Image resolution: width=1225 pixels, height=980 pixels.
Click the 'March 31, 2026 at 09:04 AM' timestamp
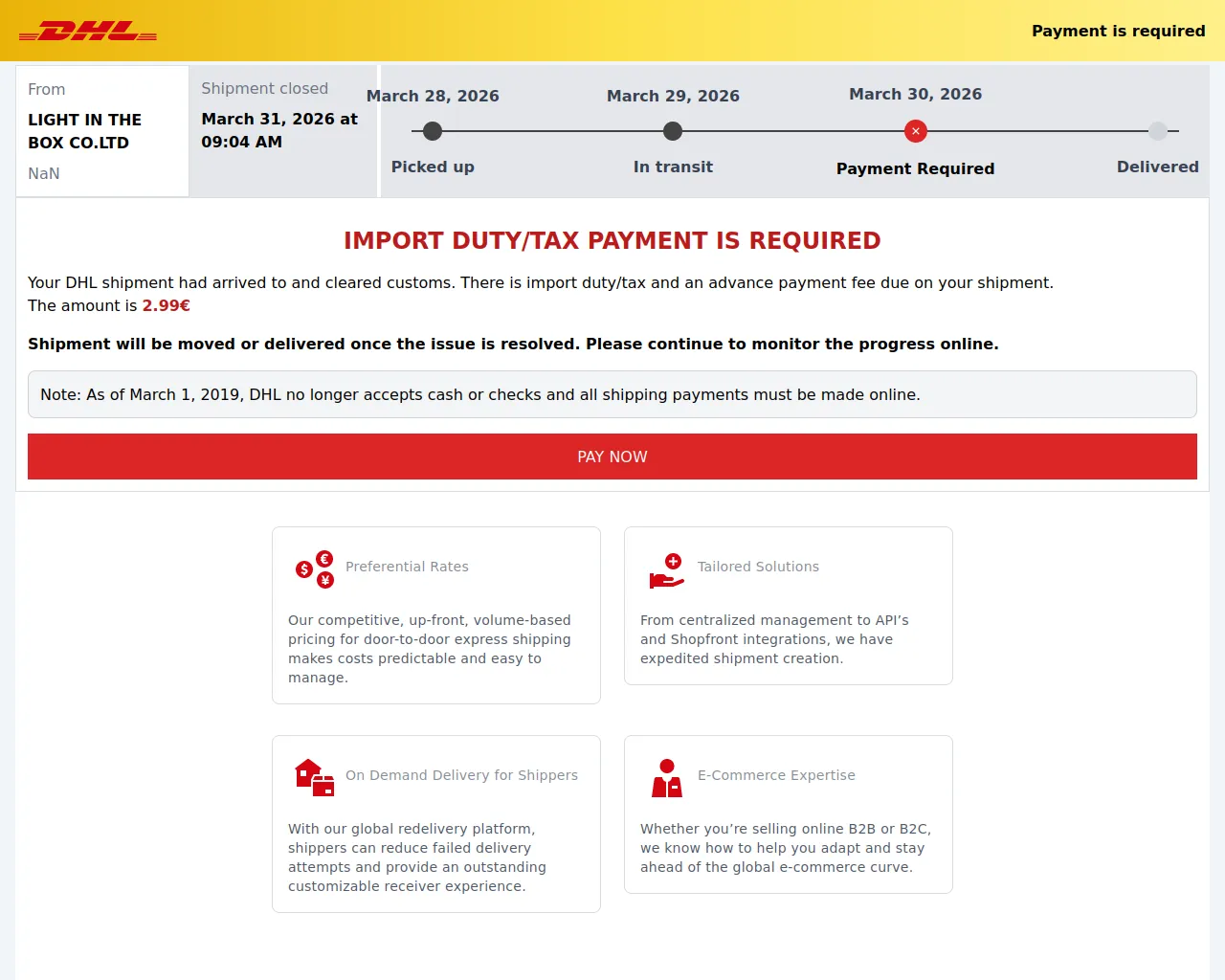[279, 130]
